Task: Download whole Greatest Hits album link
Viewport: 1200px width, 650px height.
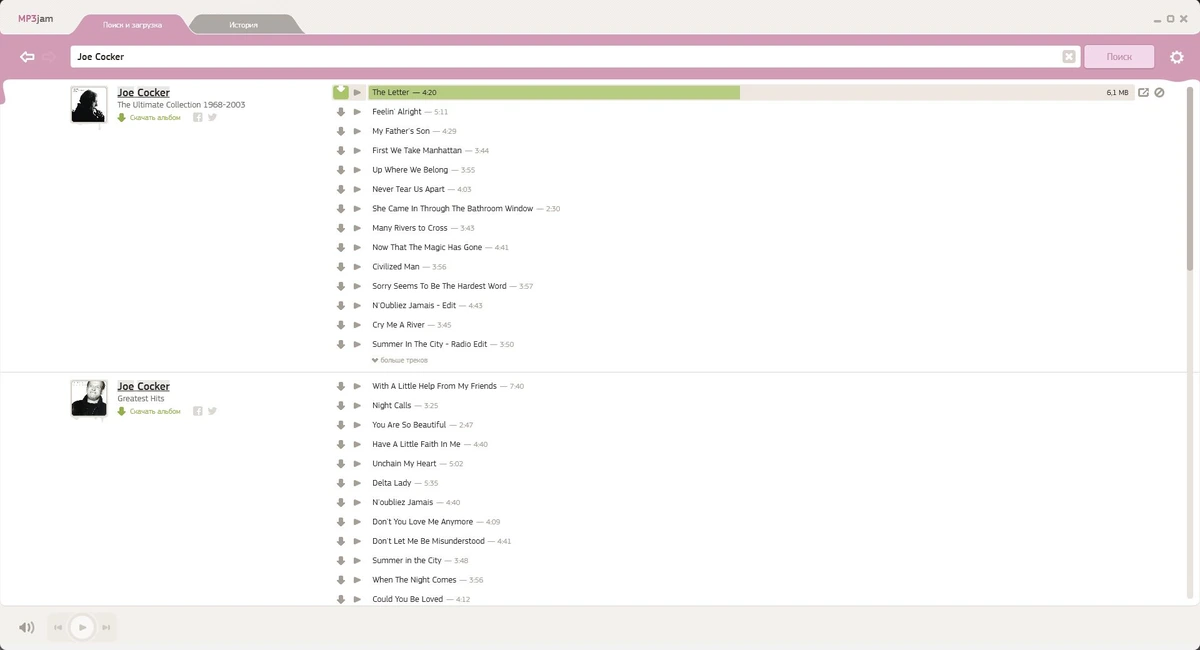Action: click(149, 411)
